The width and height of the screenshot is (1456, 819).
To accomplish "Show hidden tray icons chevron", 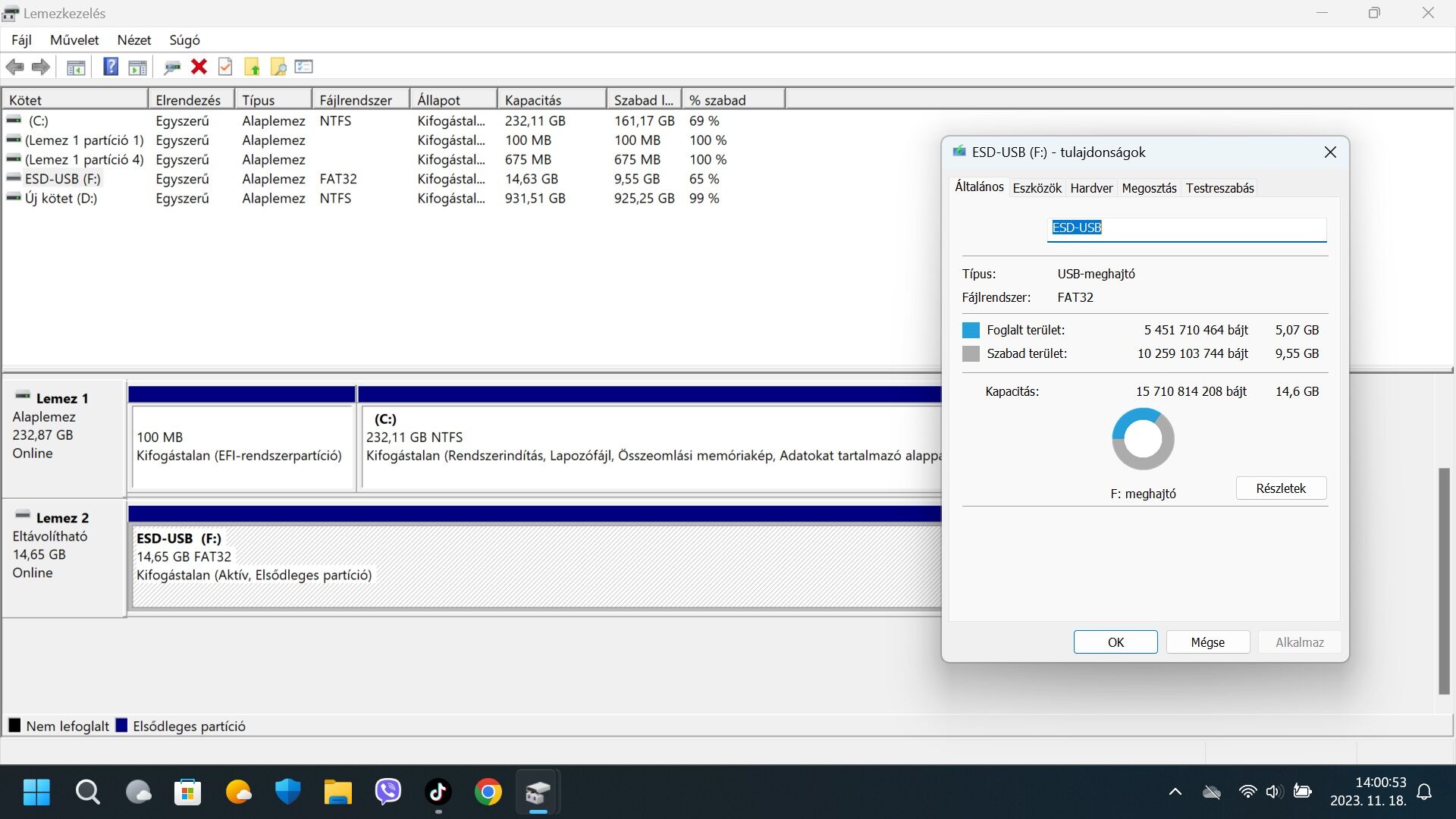I will tap(1175, 792).
